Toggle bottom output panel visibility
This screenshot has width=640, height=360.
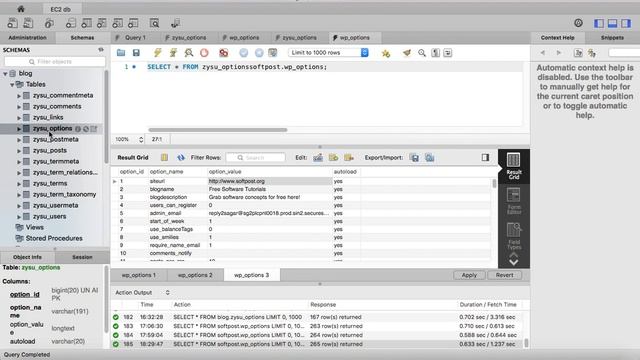(x=612, y=23)
